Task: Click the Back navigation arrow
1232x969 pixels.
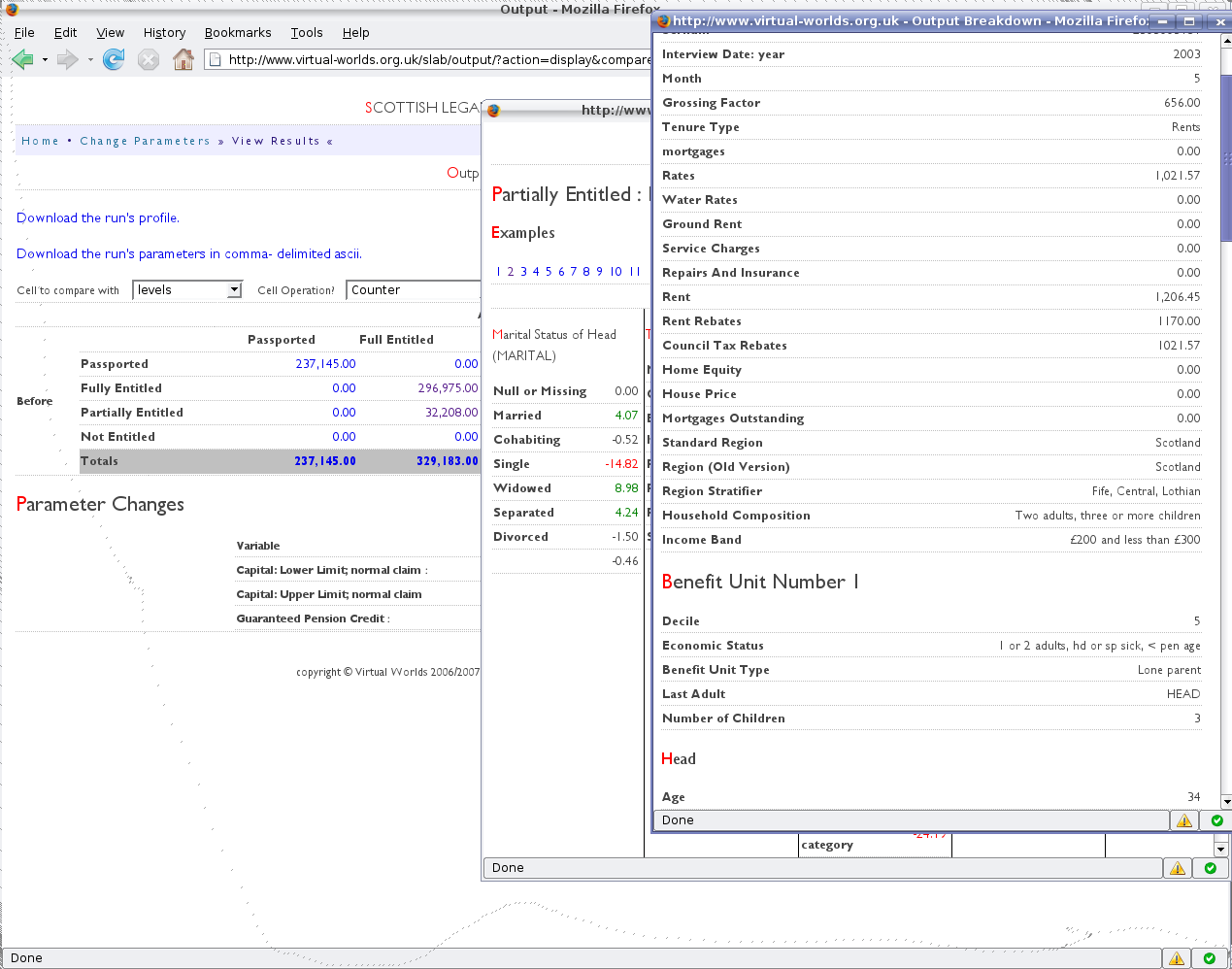Action: coord(22,58)
